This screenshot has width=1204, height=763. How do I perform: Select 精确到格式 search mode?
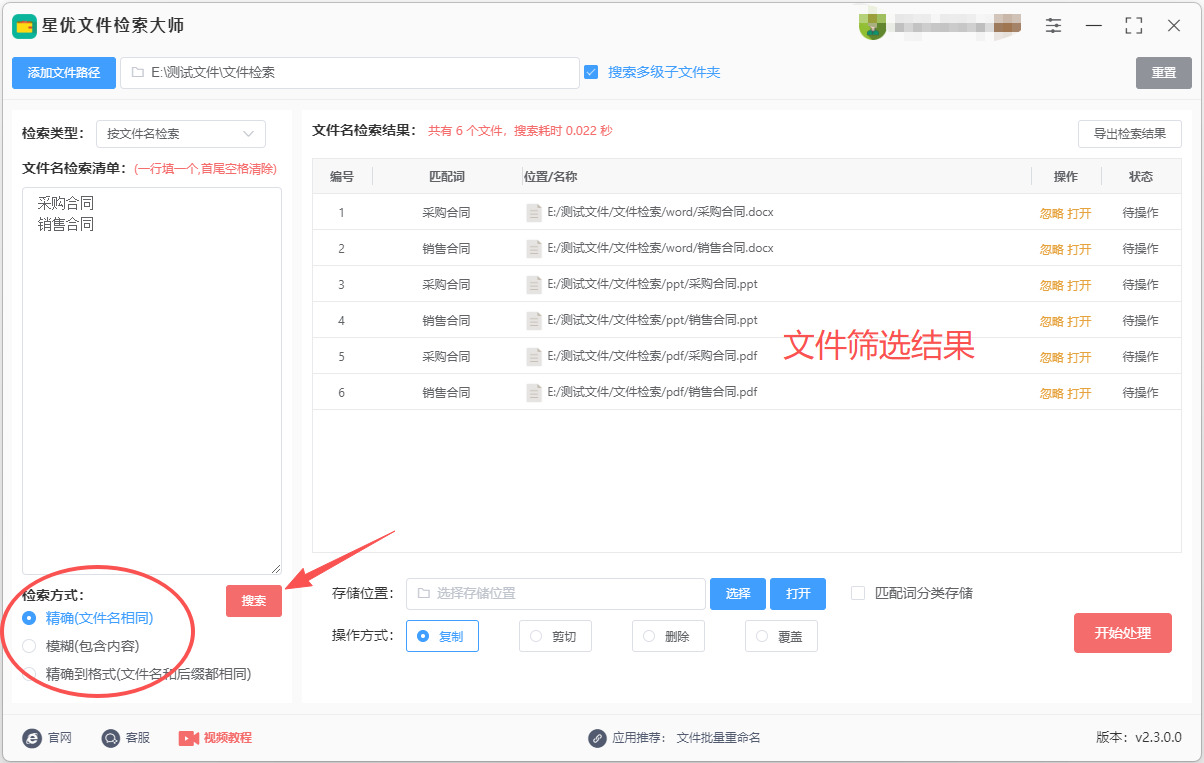click(x=29, y=674)
